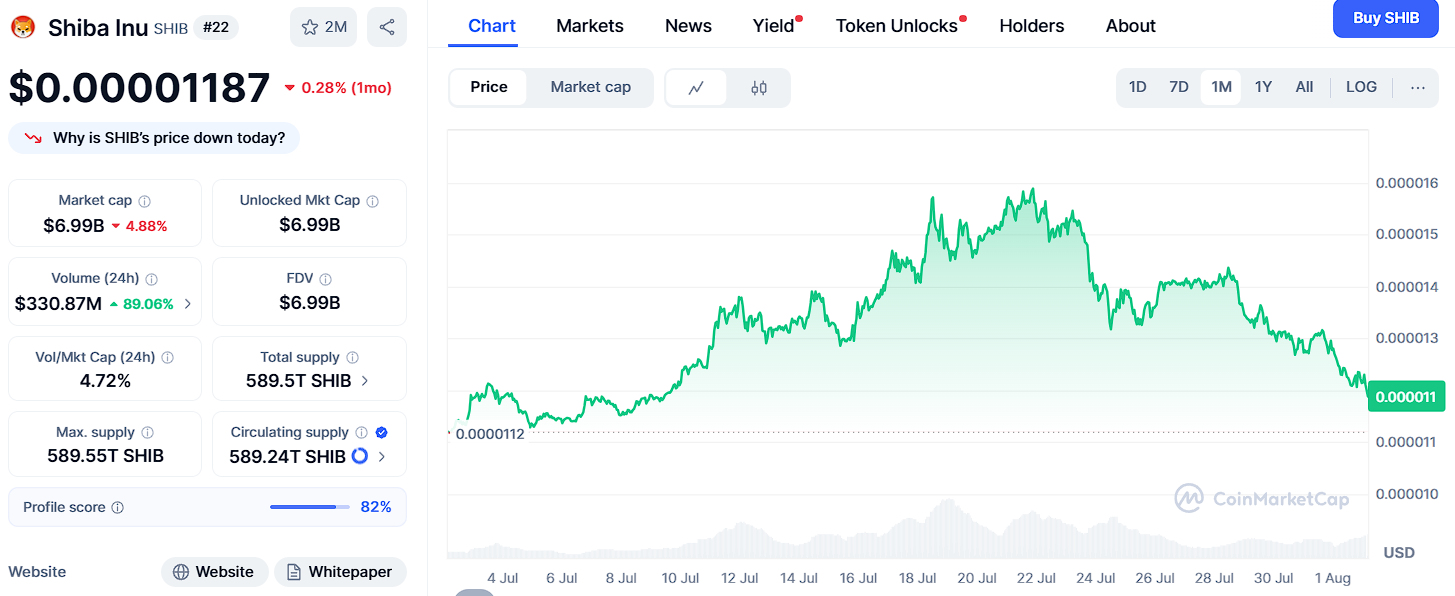The width and height of the screenshot is (1455, 596).
Task: Open Volume (24h) info icon
Action: (152, 279)
